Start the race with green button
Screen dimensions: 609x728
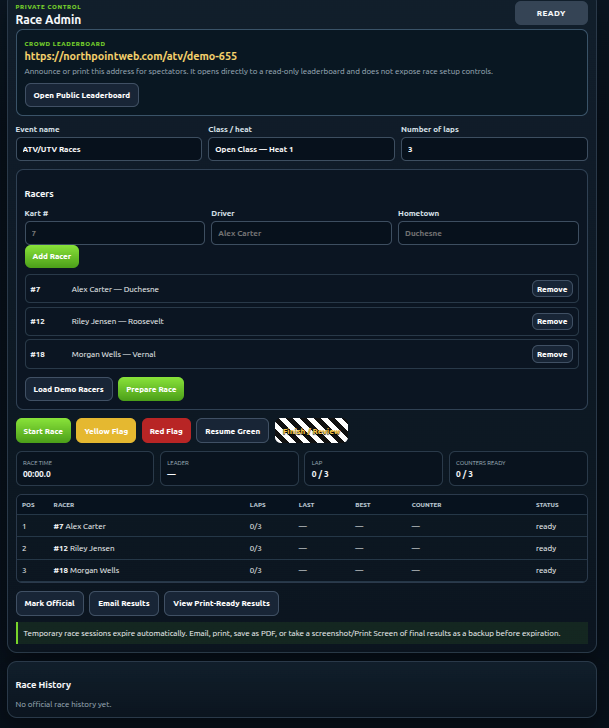point(43,431)
